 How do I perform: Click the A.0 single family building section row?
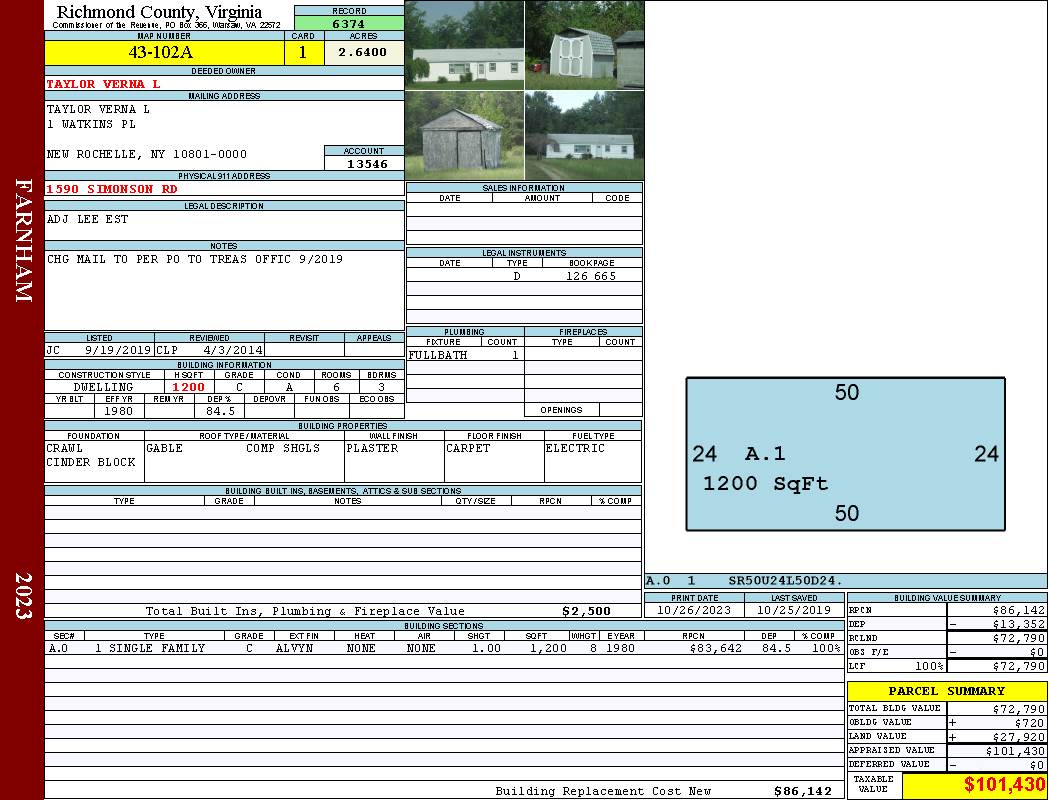[x=443, y=648]
